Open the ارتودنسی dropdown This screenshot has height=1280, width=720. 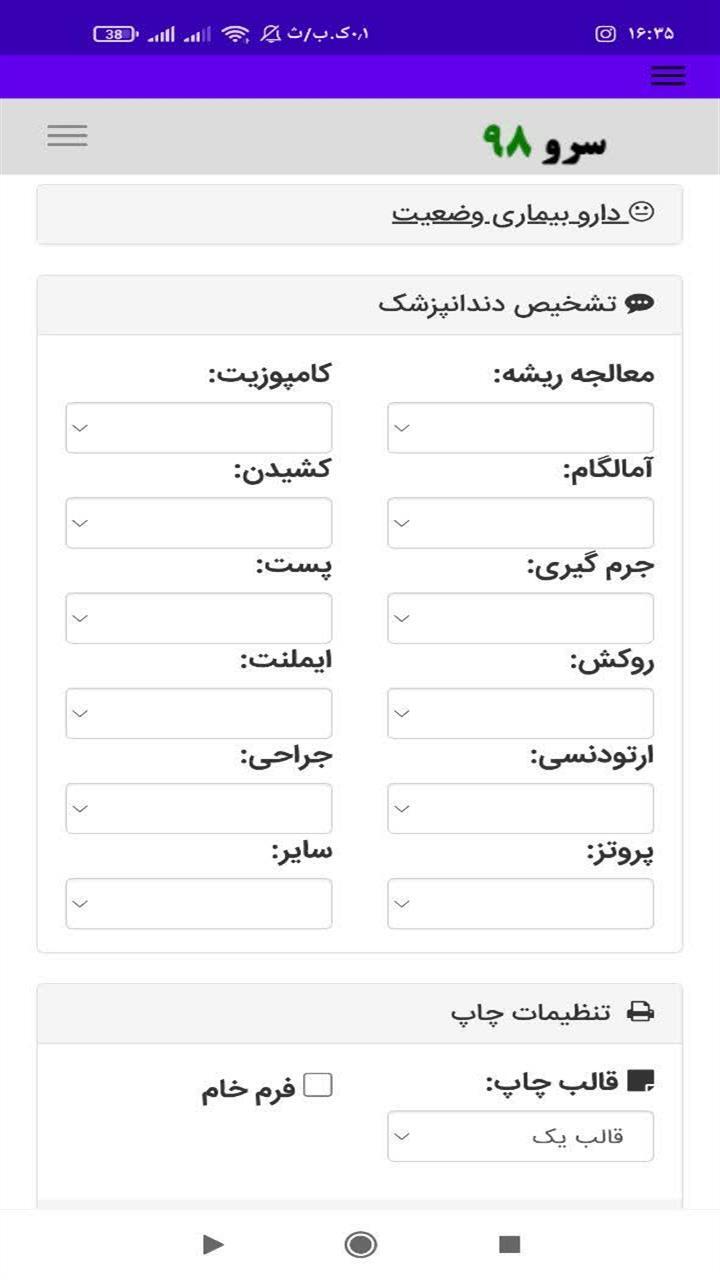[x=520, y=808]
